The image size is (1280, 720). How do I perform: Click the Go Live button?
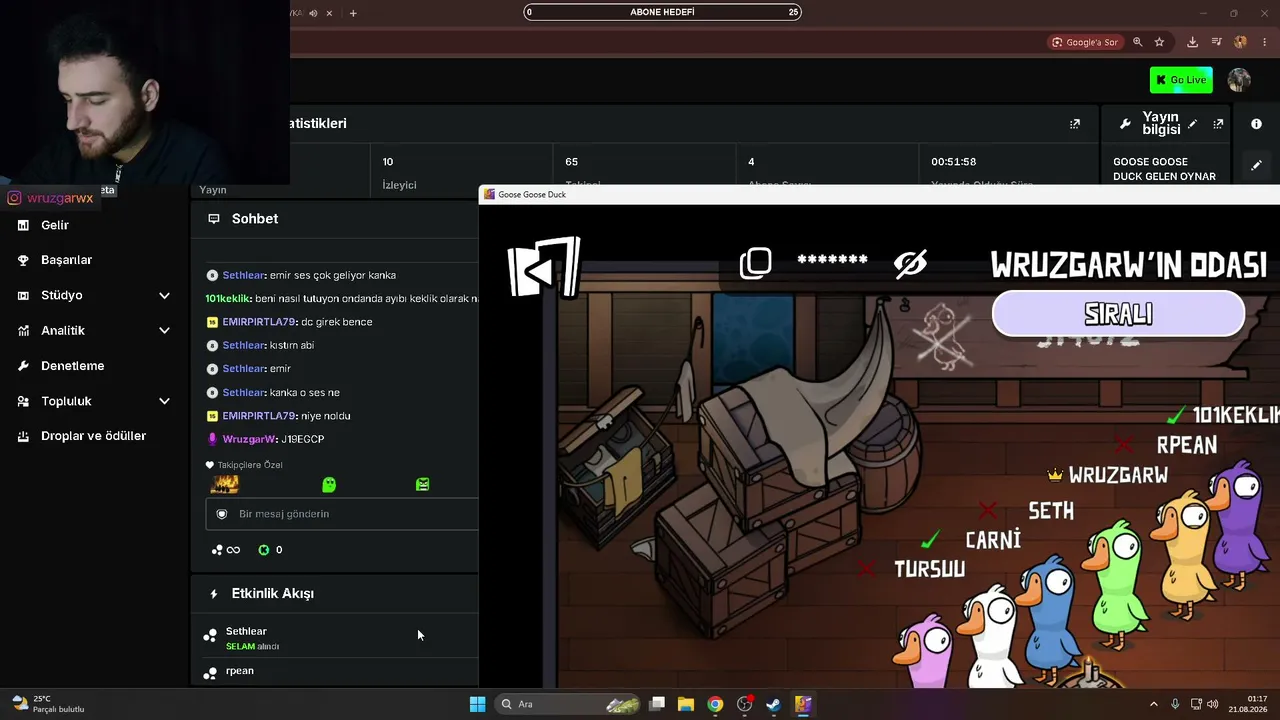[1181, 80]
